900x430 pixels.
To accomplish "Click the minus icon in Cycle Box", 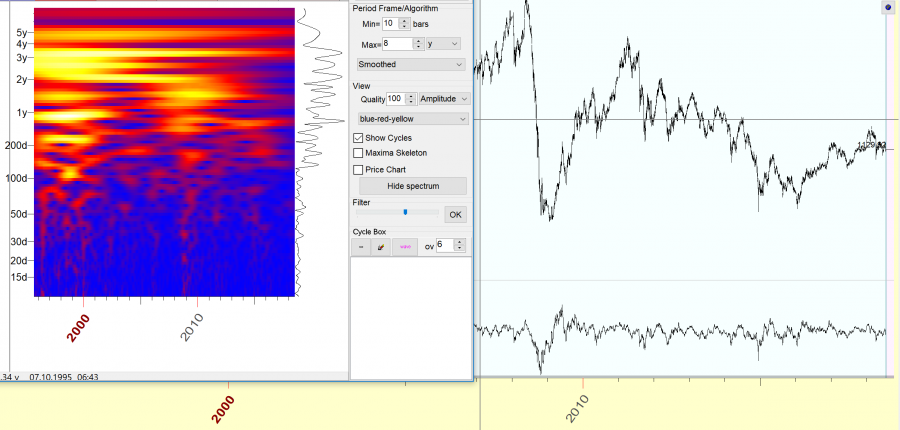I will (x=362, y=245).
